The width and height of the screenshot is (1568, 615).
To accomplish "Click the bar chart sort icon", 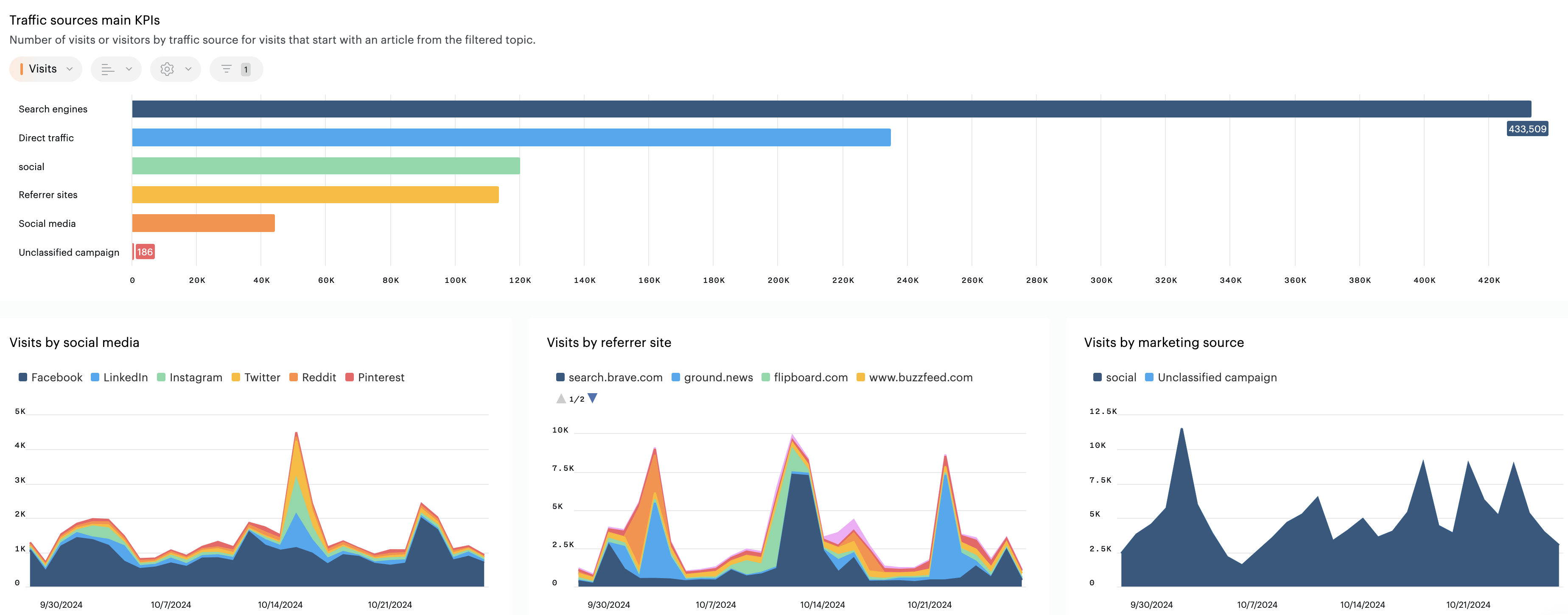I will tap(108, 70).
